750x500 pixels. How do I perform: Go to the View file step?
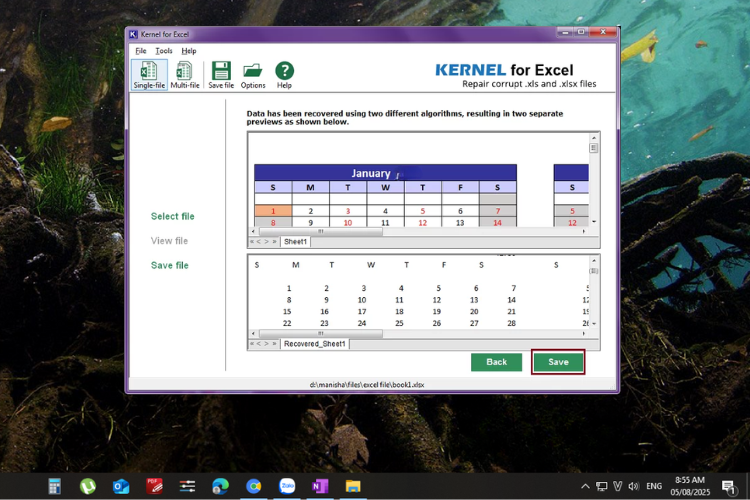(x=169, y=241)
